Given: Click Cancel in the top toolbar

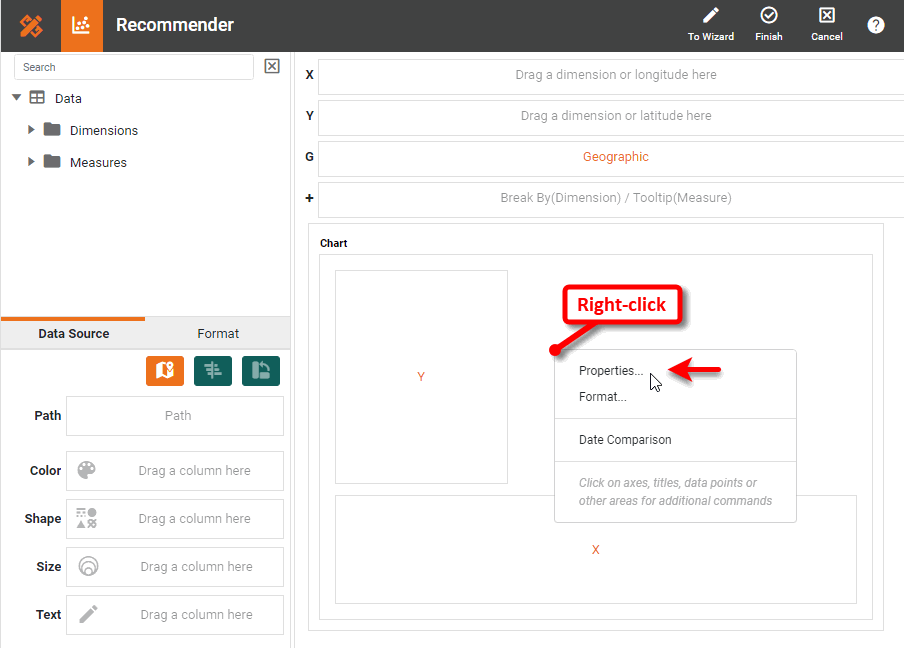Looking at the screenshot, I should tap(827, 25).
